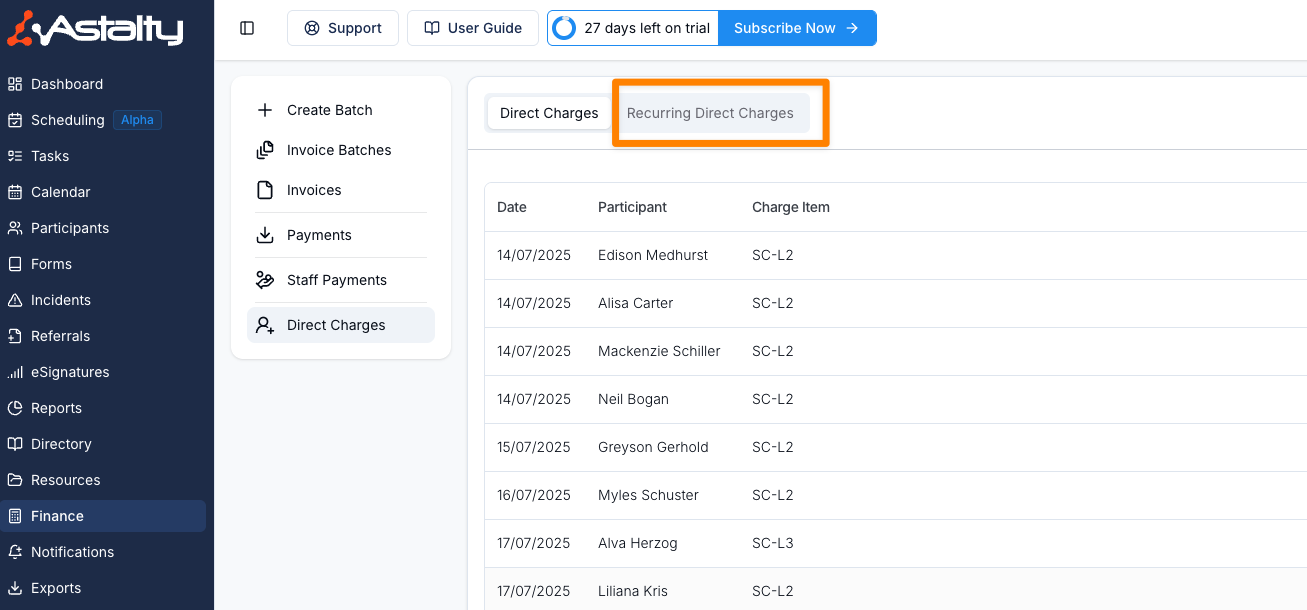
Task: Open the Incidents warning icon
Action: [15, 300]
